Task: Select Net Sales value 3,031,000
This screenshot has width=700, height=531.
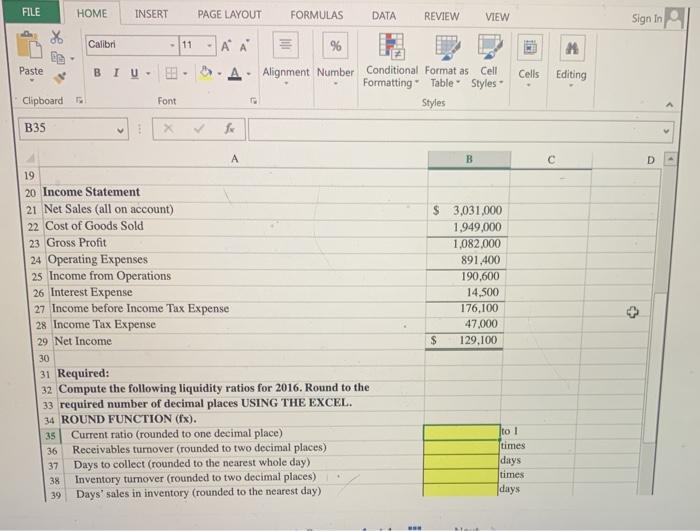Action: [x=477, y=210]
